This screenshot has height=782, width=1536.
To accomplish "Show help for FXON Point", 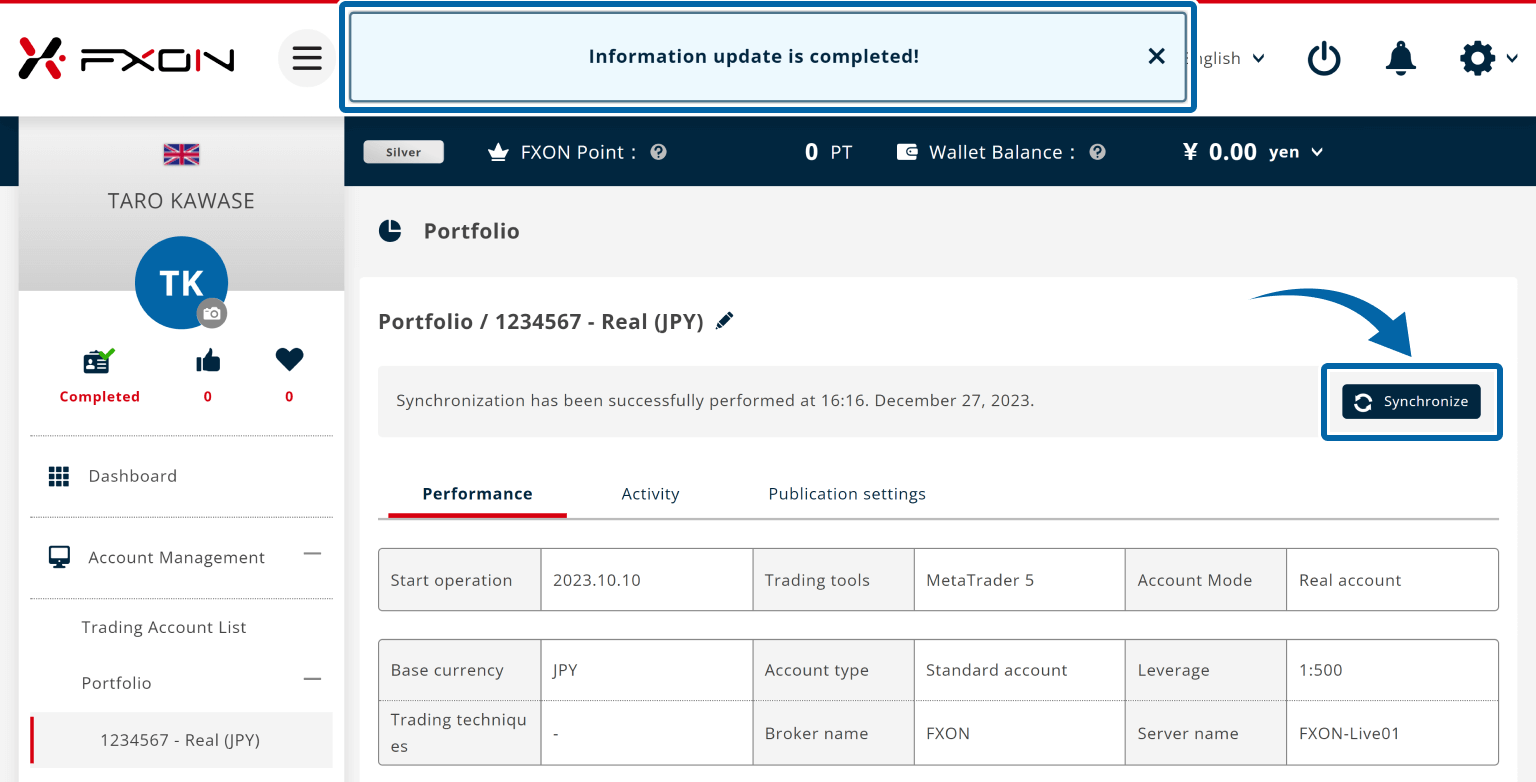I will point(658,152).
